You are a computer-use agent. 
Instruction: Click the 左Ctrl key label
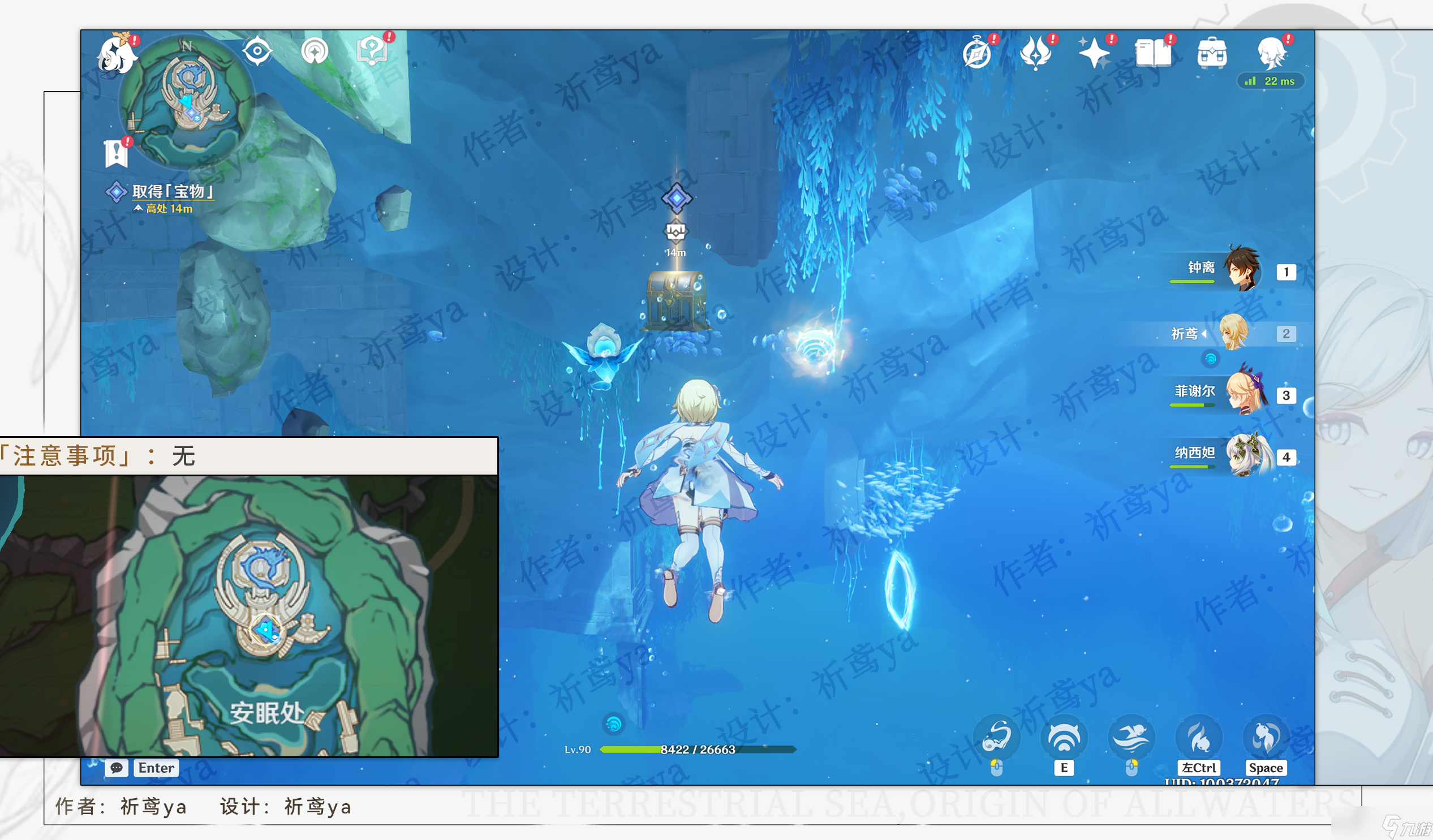[x=1199, y=768]
